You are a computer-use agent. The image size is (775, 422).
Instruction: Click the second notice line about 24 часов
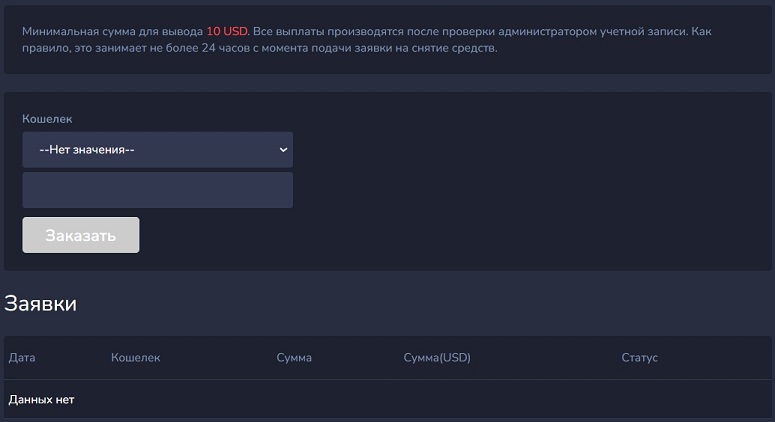(x=260, y=47)
